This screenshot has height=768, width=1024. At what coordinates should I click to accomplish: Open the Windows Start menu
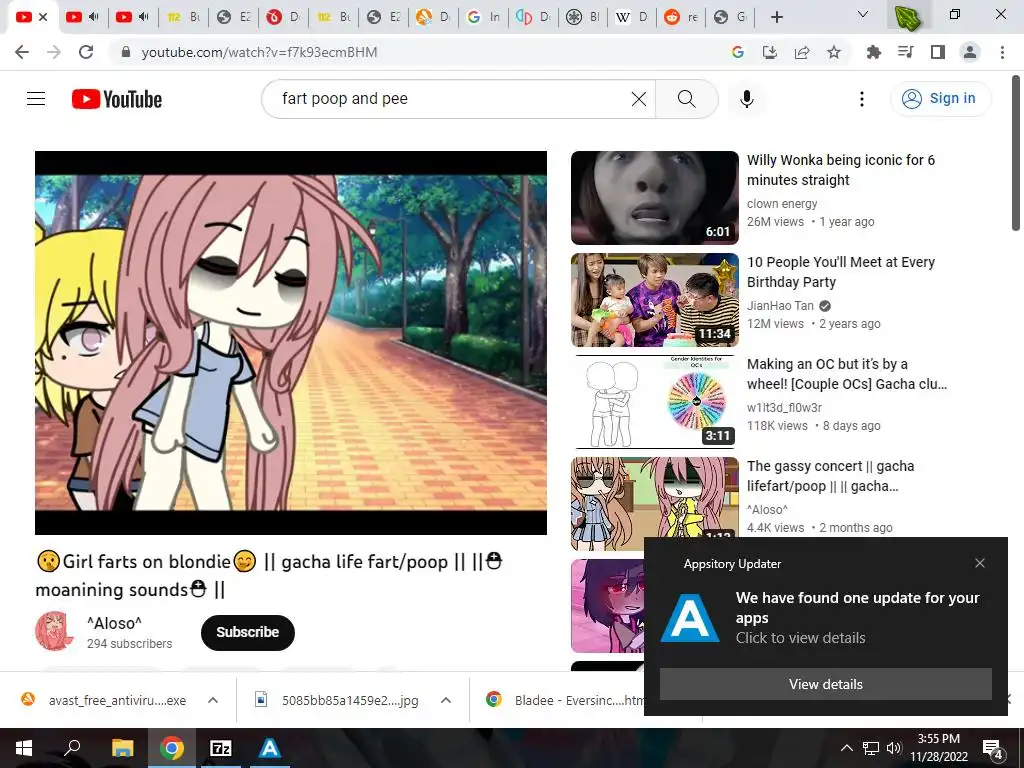point(24,748)
